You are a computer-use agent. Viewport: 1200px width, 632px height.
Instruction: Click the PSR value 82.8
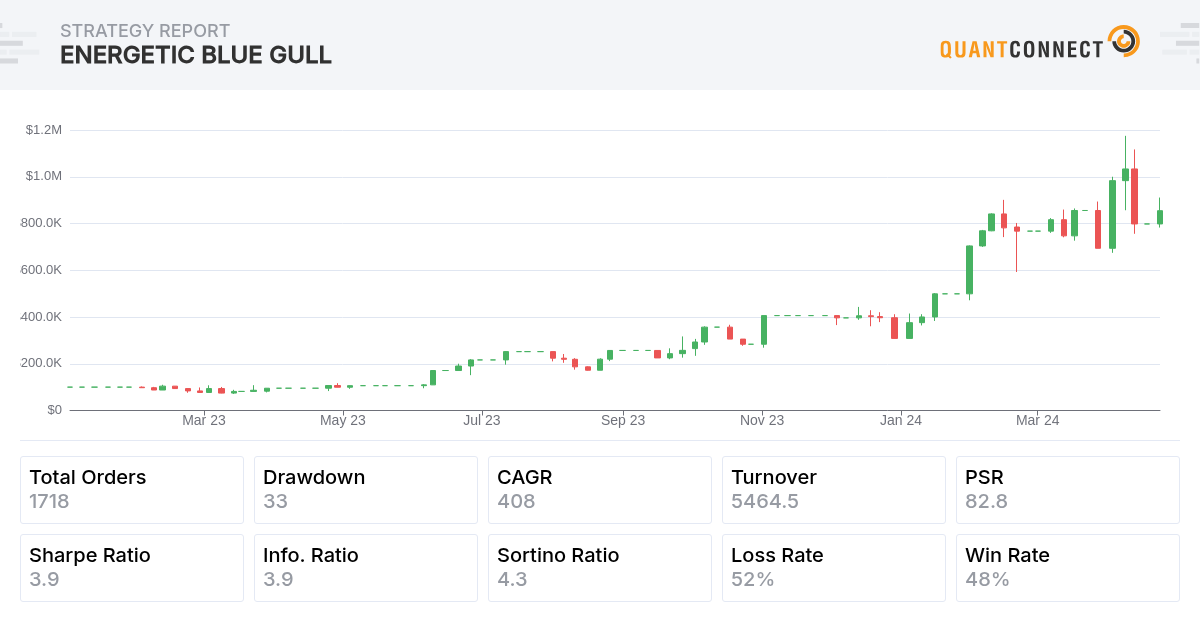[x=986, y=501]
